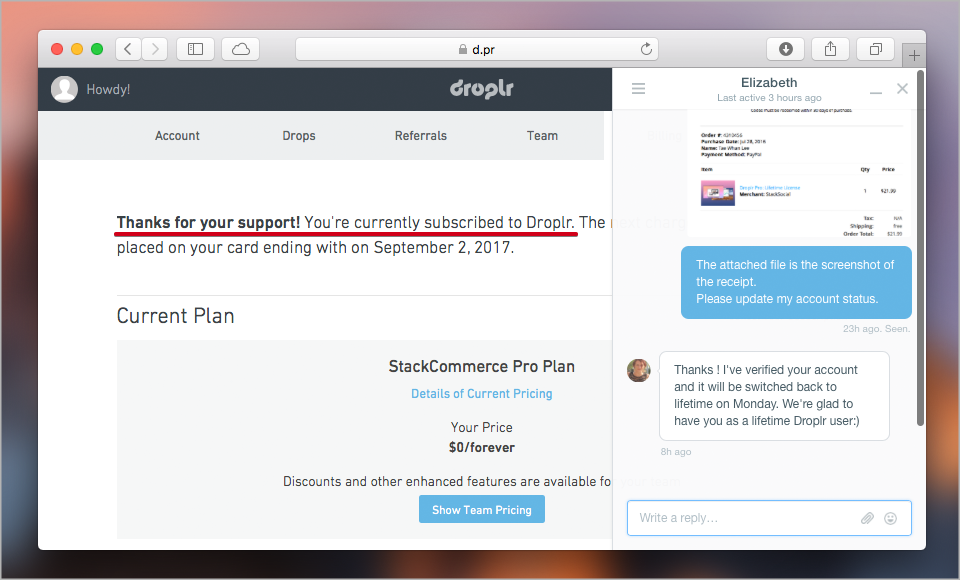
Task: Close the chat panel with the X
Action: pos(902,89)
